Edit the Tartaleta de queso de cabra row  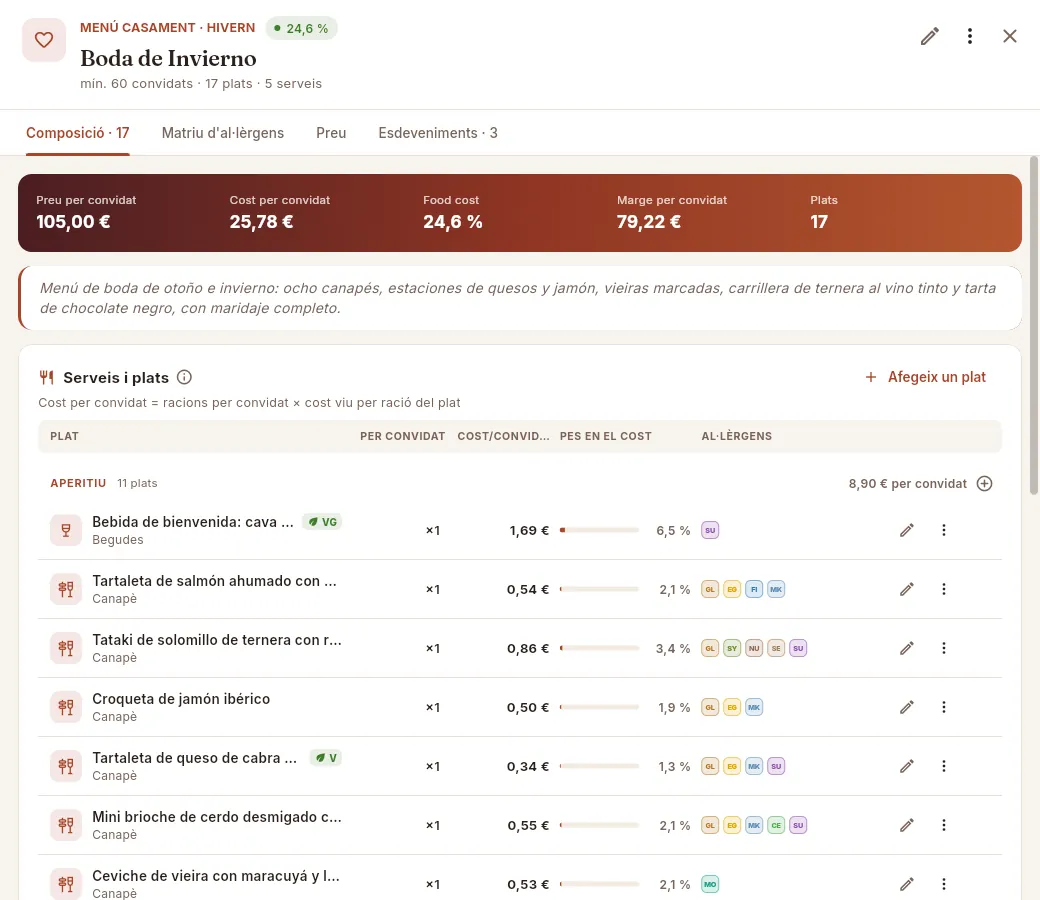(x=907, y=766)
